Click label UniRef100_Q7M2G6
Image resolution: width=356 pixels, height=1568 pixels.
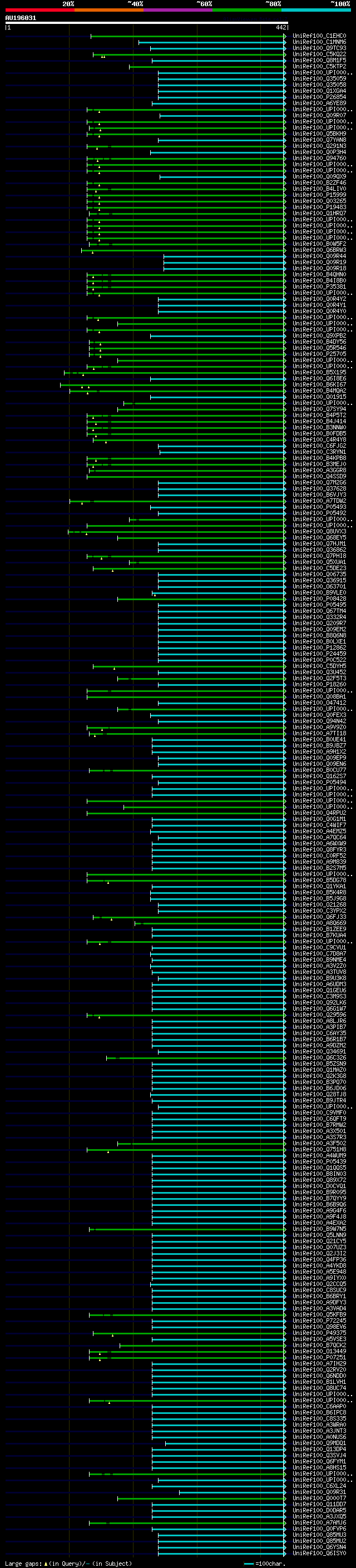319,483
